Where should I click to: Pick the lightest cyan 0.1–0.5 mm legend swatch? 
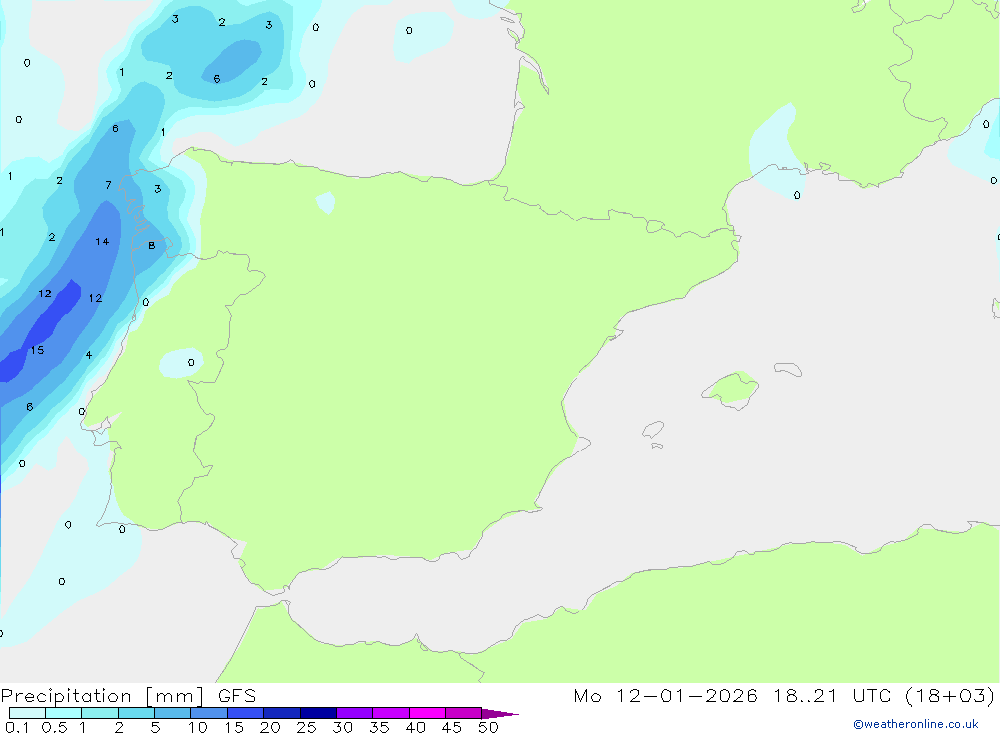[x=27, y=713]
